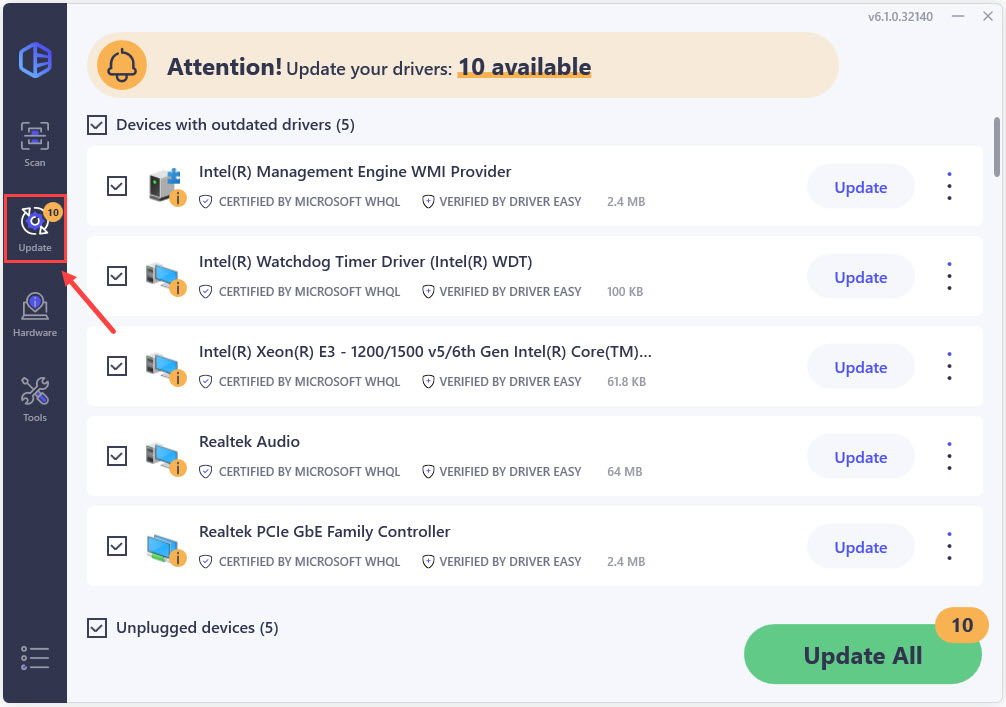Open more options for Realtek Audio
Viewport: 1006px width, 707px height.
pos(949,456)
